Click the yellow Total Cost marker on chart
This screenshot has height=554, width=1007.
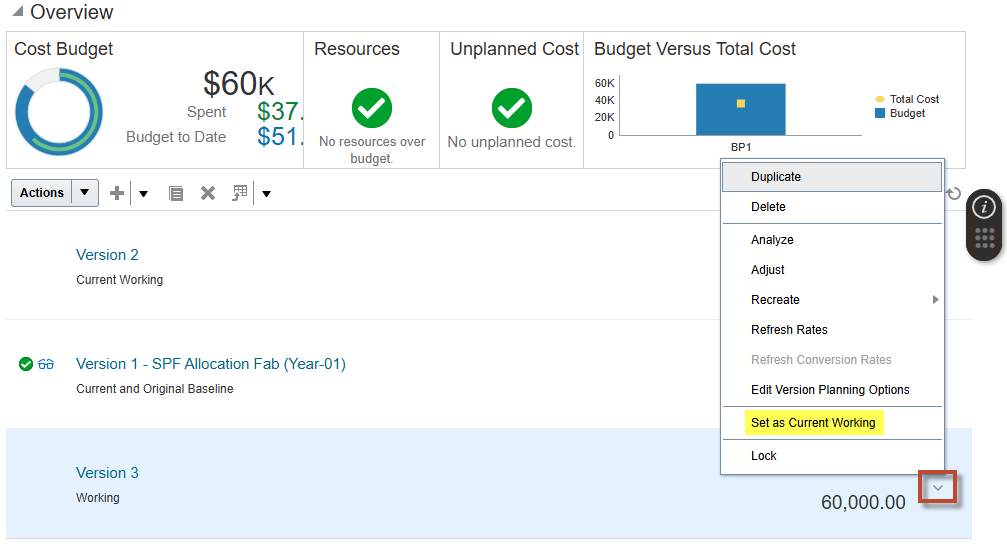point(740,103)
